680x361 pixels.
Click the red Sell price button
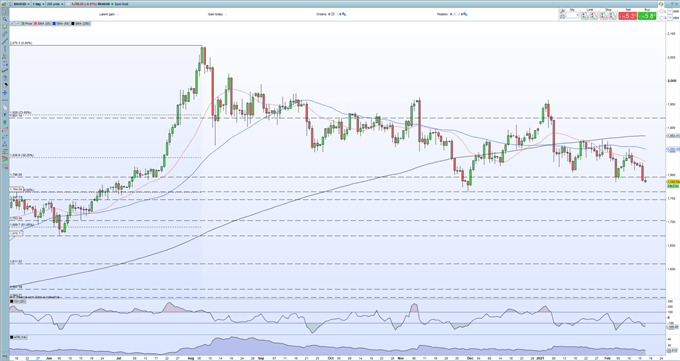point(628,16)
